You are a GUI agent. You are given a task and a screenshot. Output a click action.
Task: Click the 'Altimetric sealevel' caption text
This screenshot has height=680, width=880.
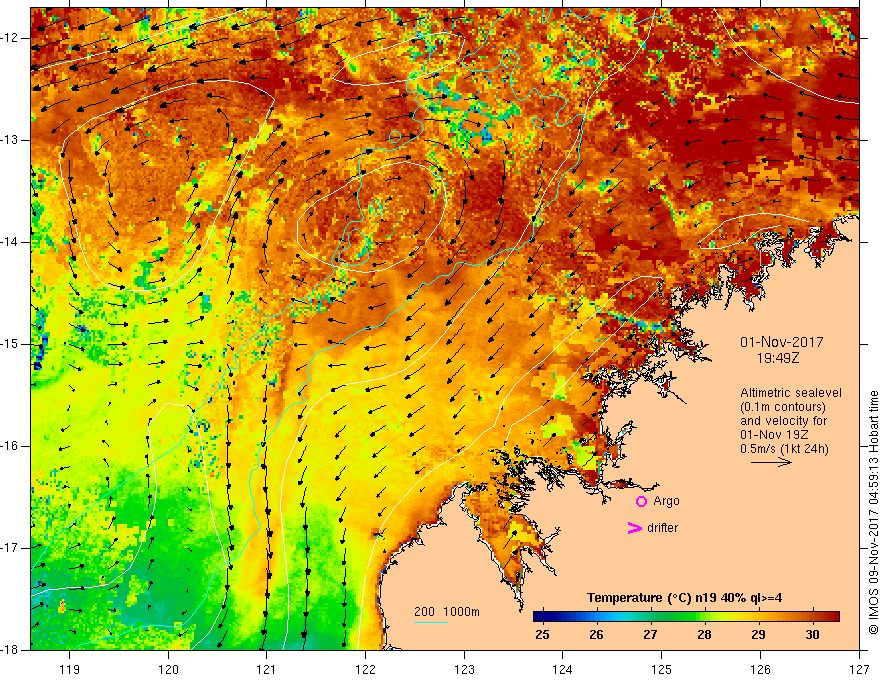pos(791,393)
